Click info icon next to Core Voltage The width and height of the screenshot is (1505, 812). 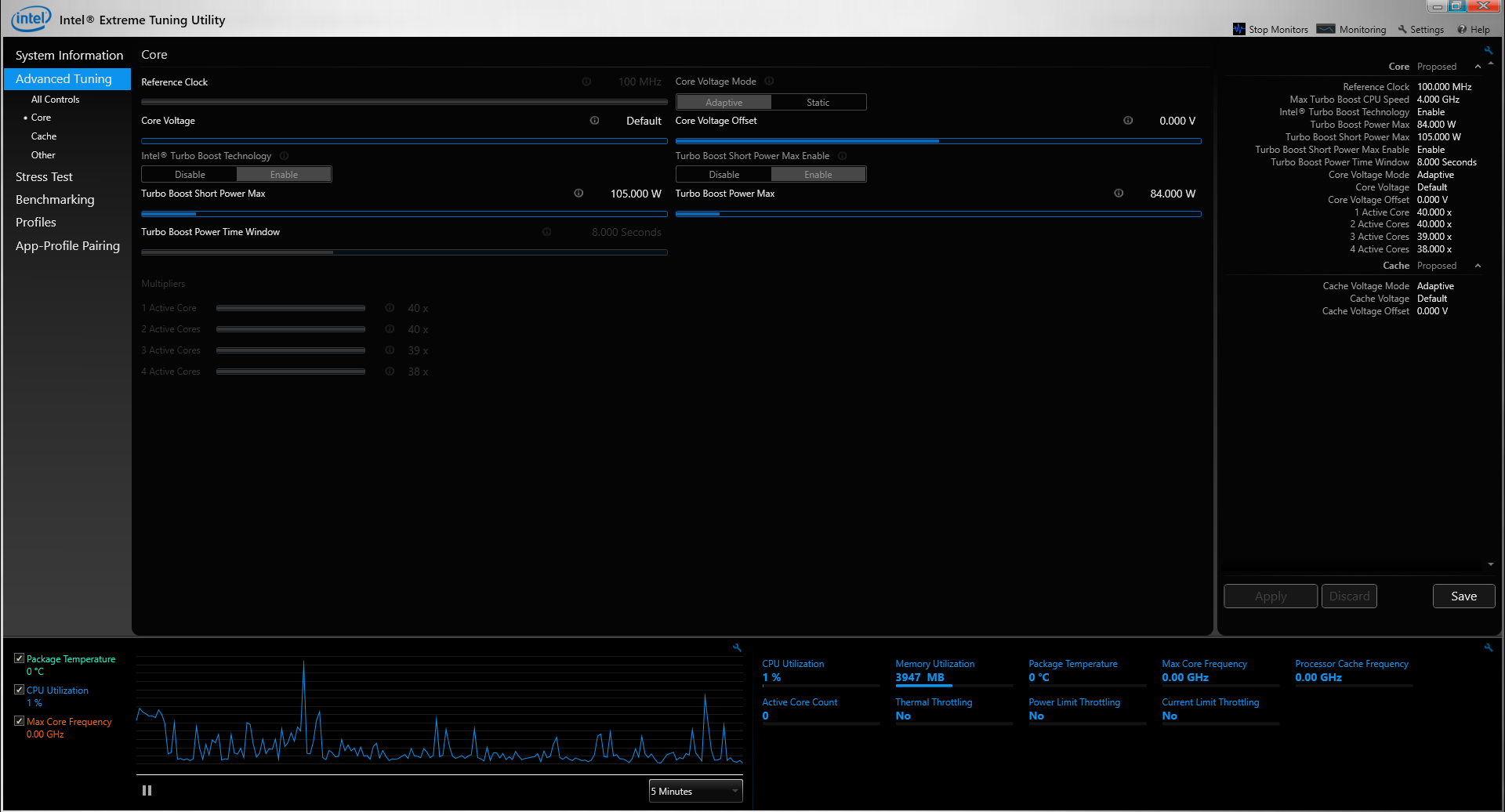coord(594,121)
